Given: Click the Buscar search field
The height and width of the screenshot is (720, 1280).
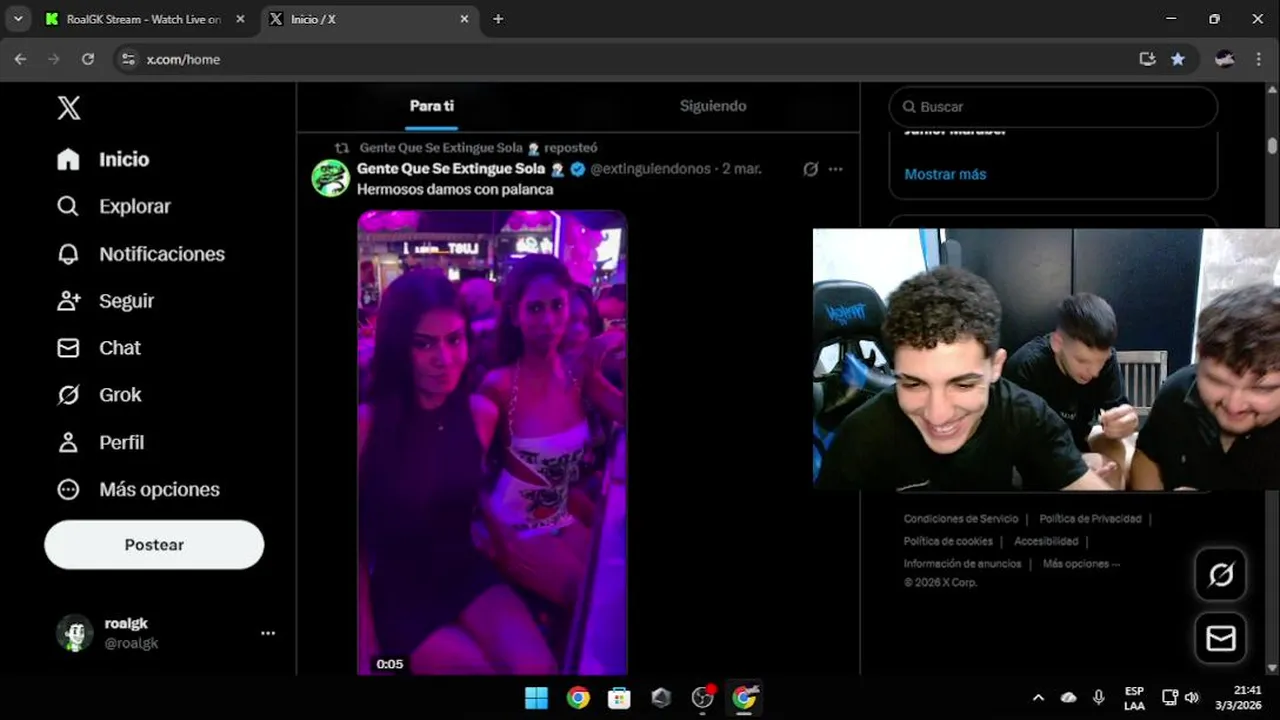Looking at the screenshot, I should (1053, 106).
